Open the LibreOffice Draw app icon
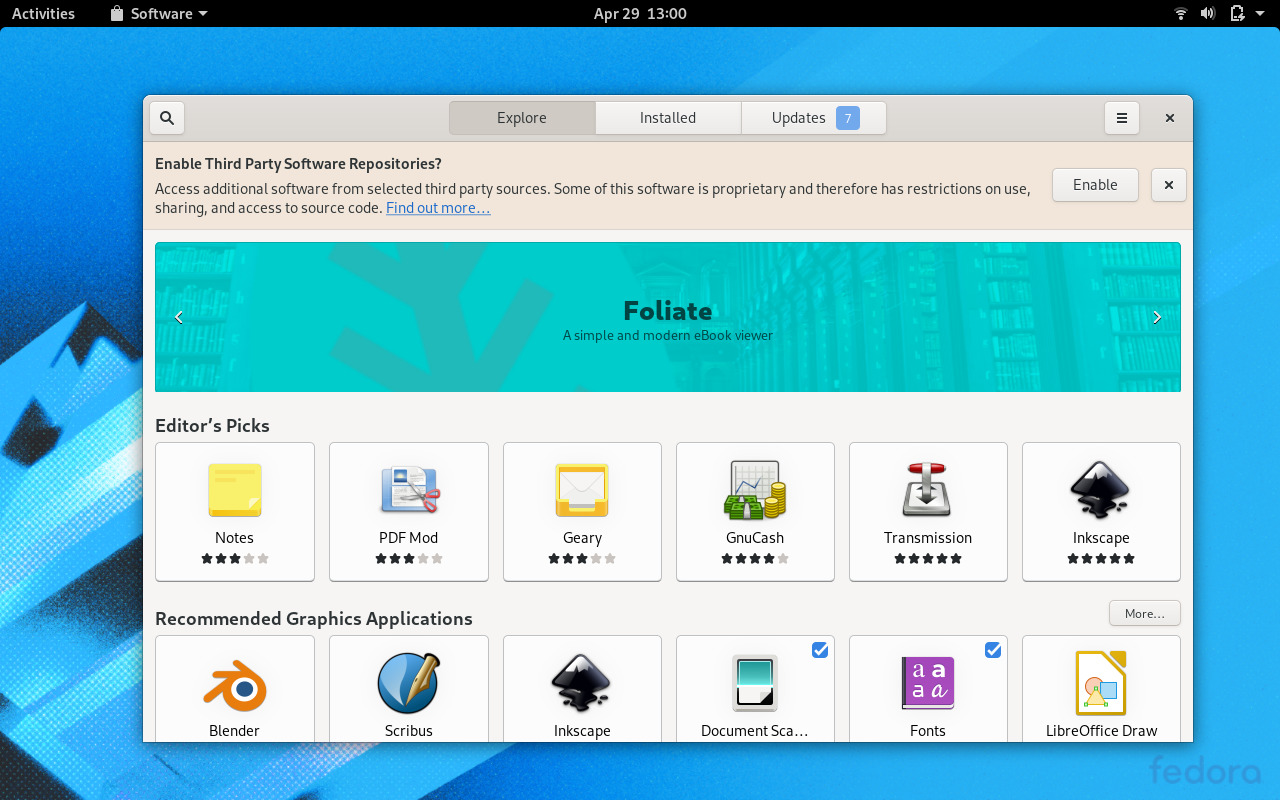This screenshot has height=800, width=1280. click(x=1101, y=684)
